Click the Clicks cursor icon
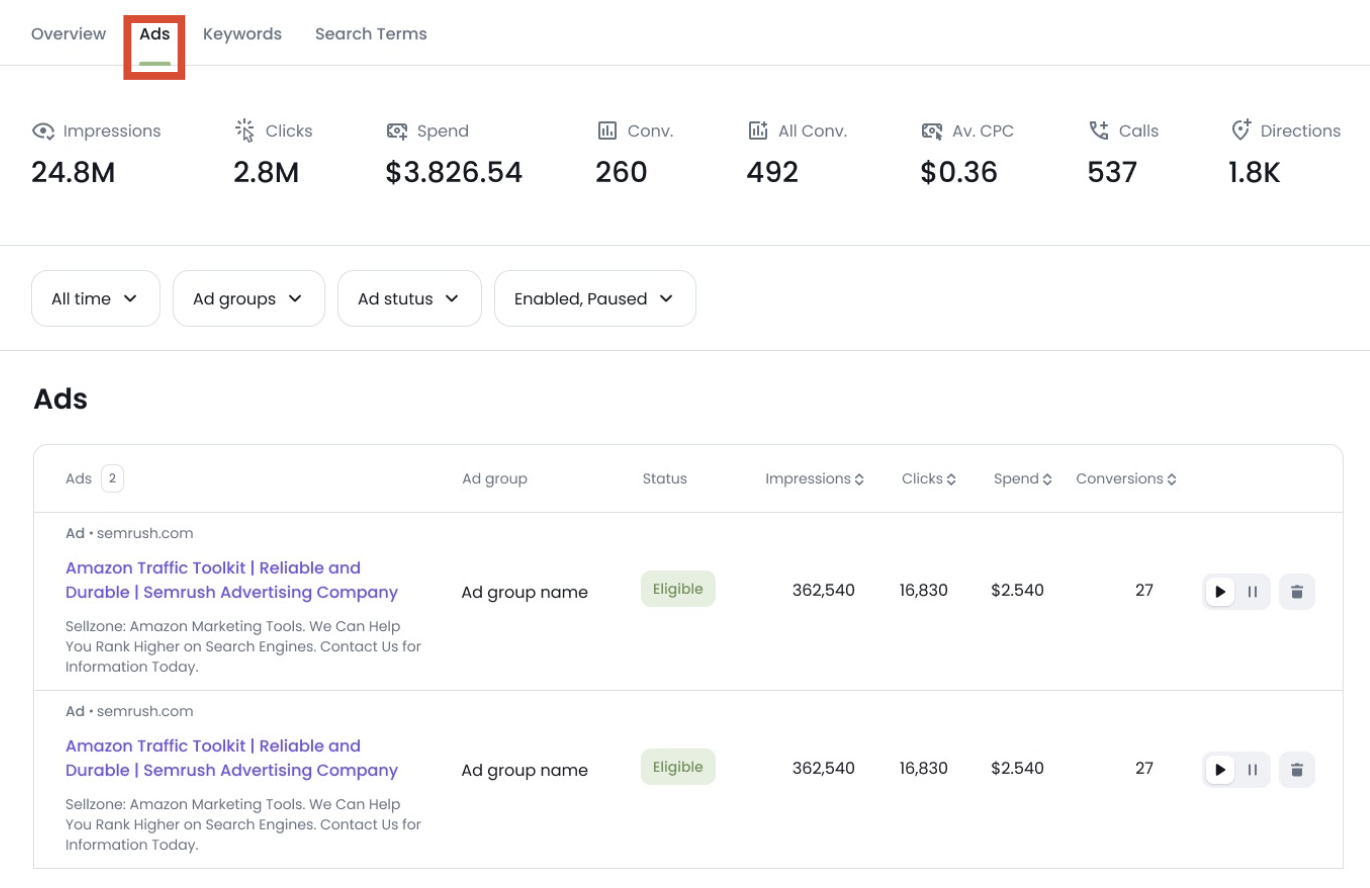This screenshot has height=888, width=1370. tap(243, 130)
